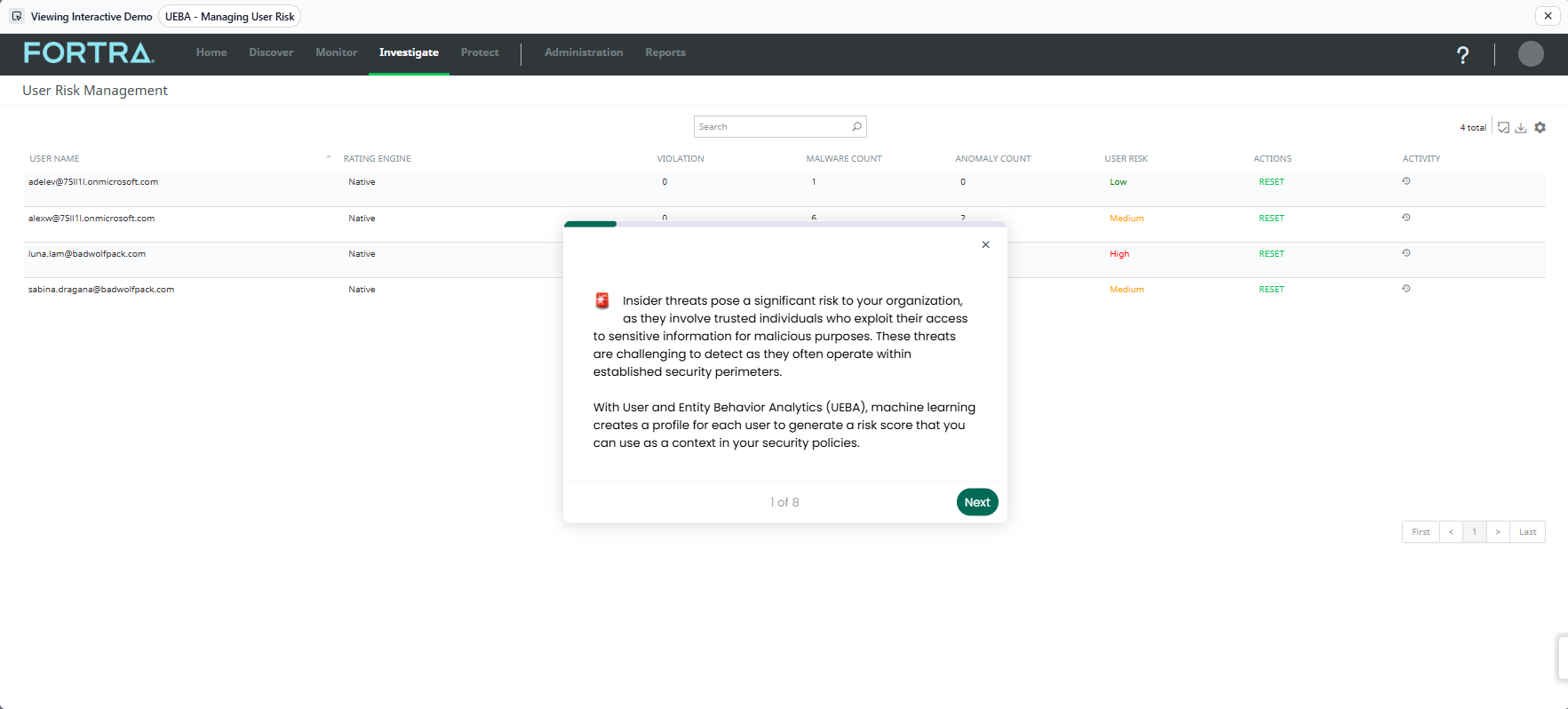The width and height of the screenshot is (1568, 709).
Task: Reset risk for luna.lam user
Action: coord(1271,254)
